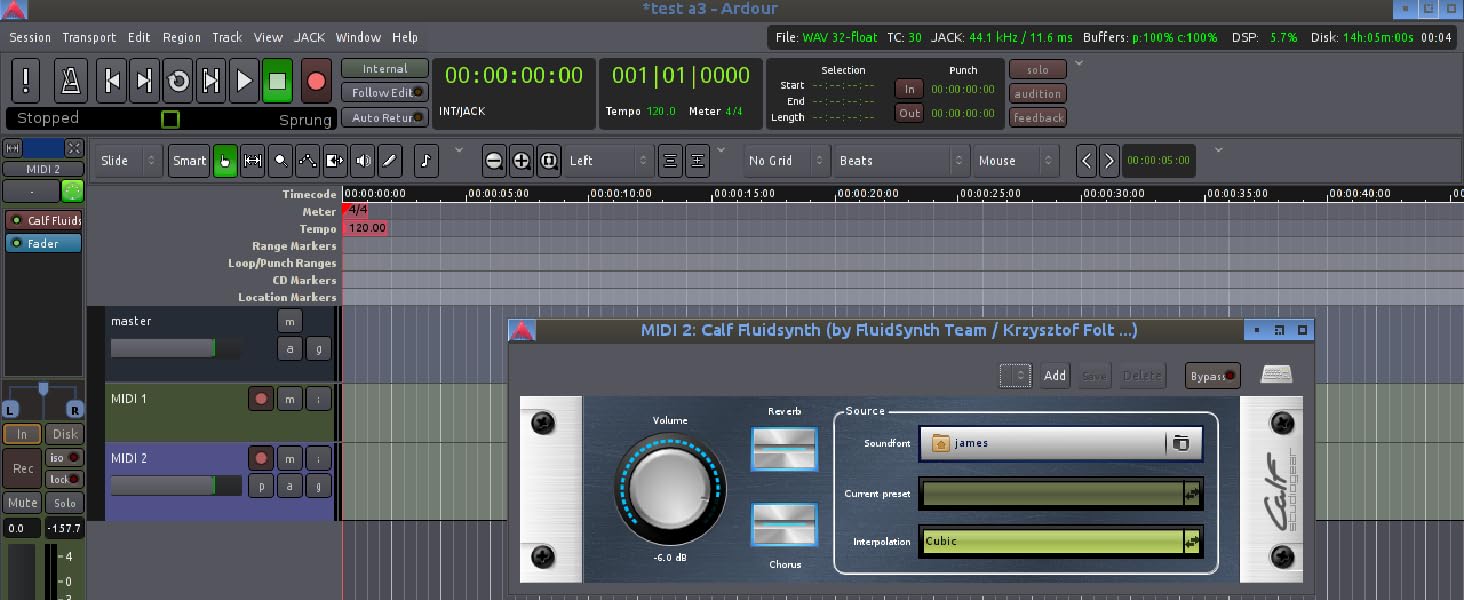This screenshot has height=600, width=1464.
Task: Bypass the Calf Fluidsynth plugin
Action: pyautogui.click(x=1212, y=375)
